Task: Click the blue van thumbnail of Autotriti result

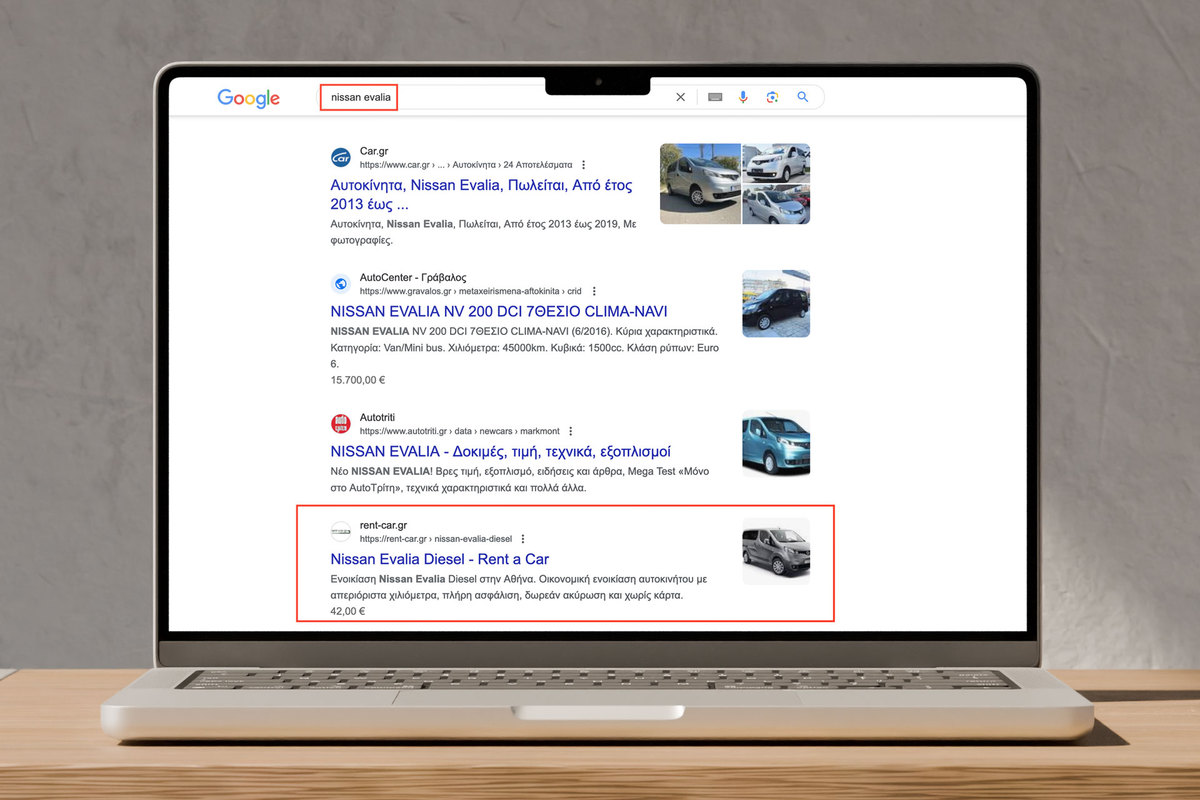Action: (x=776, y=443)
